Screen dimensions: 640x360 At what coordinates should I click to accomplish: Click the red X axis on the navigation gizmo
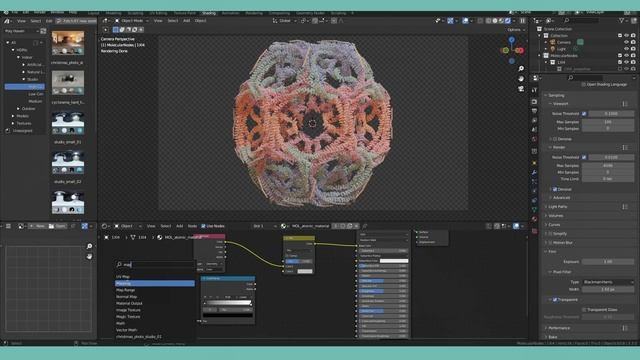coord(520,50)
